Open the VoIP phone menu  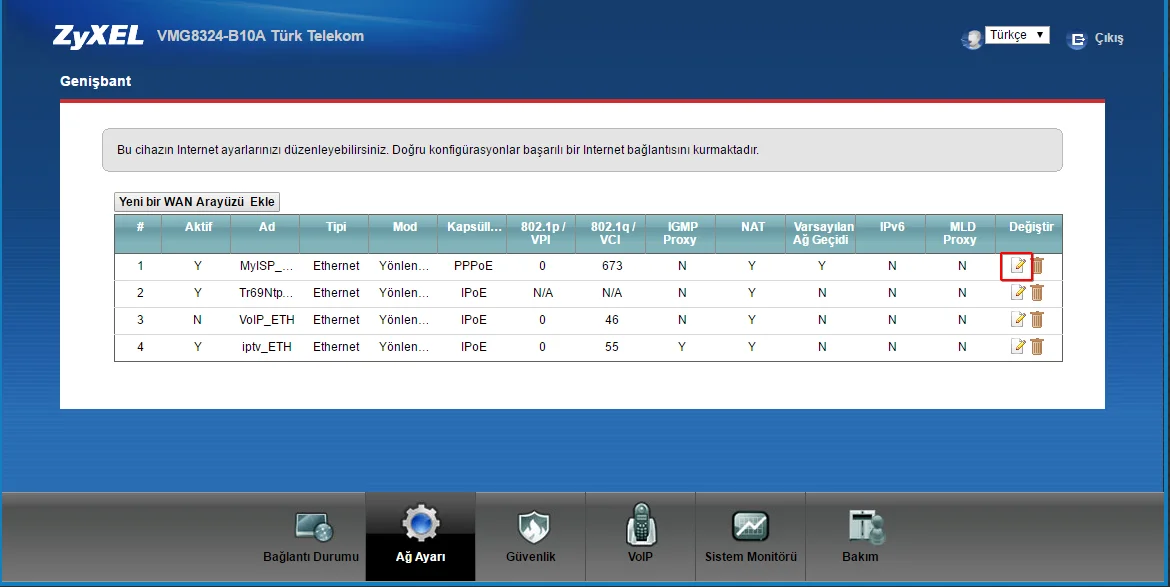pos(640,537)
